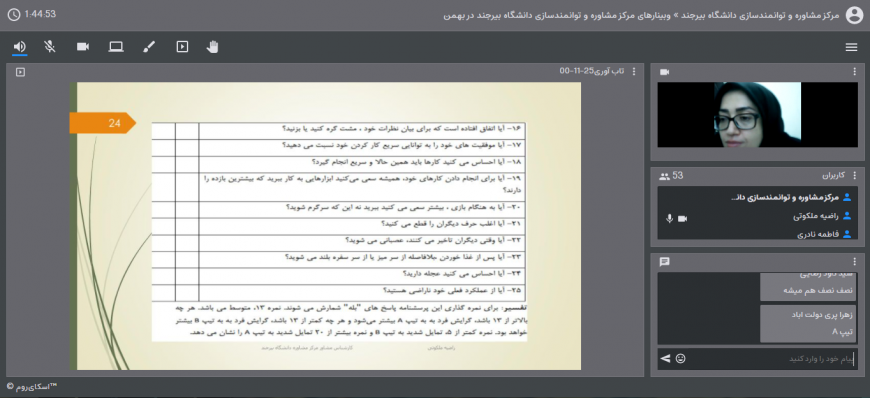Click the chat message input field
This screenshot has width=870, height=398.
pyautogui.click(x=771, y=359)
